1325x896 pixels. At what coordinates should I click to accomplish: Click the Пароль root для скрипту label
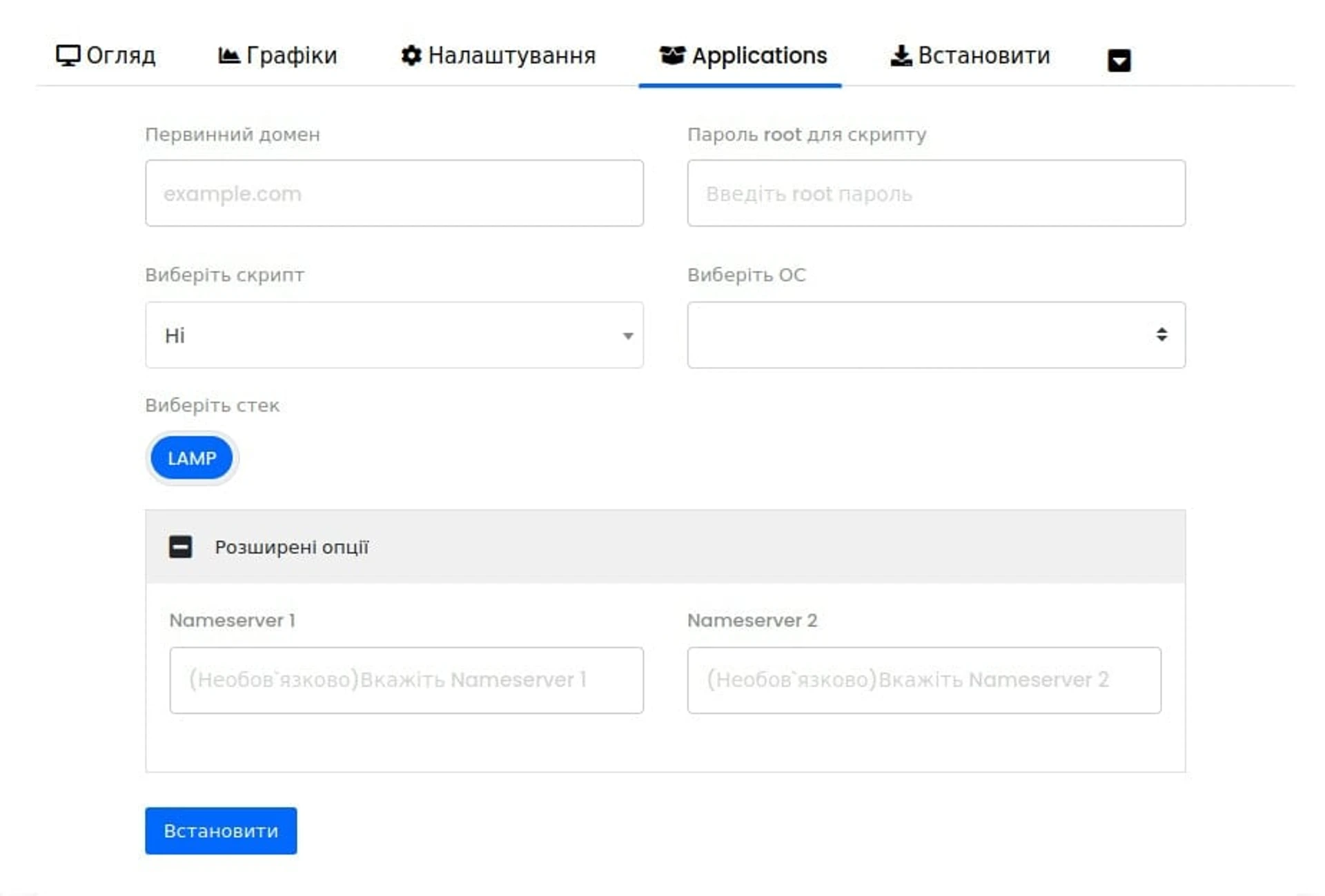pos(807,135)
